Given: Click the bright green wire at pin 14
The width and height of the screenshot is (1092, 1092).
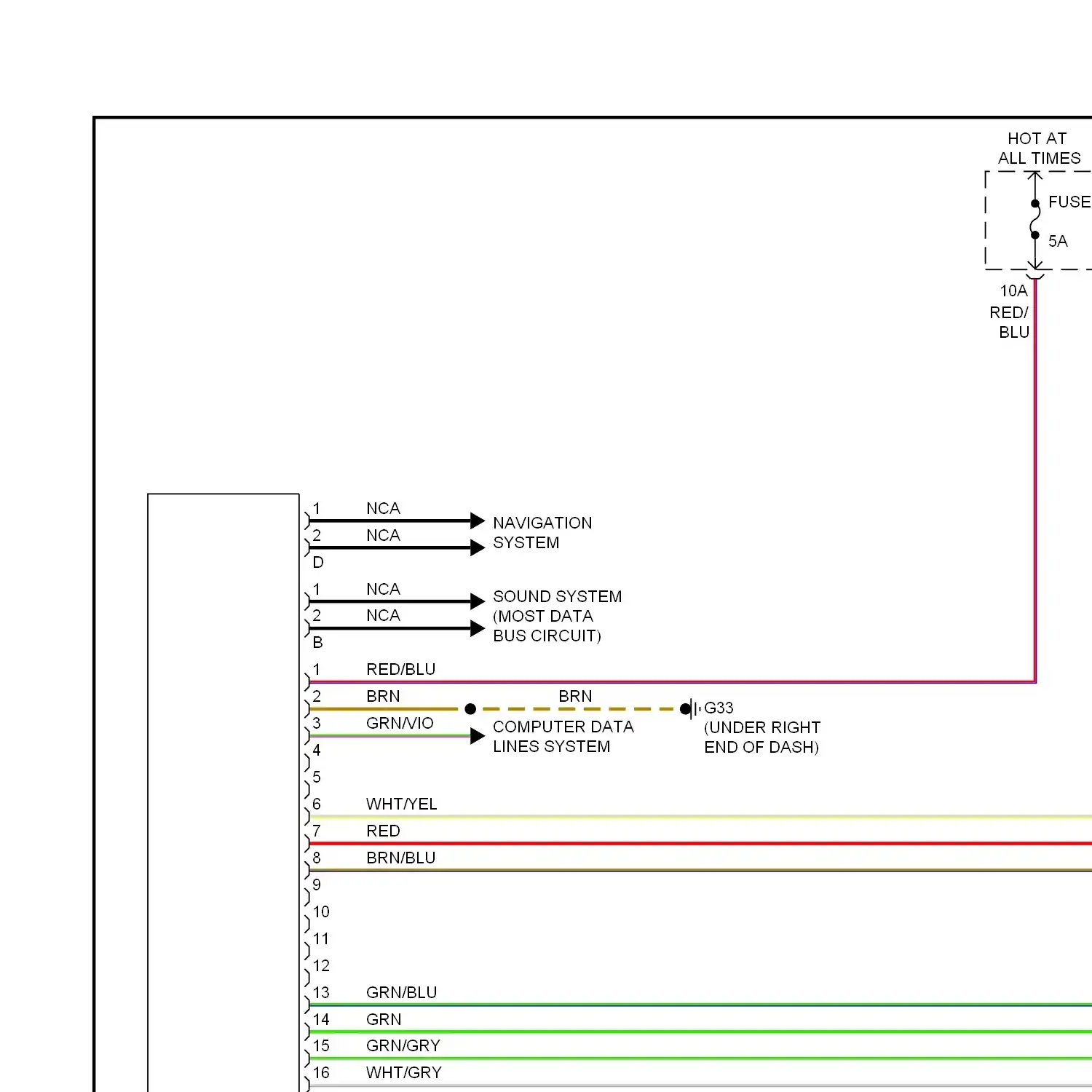Looking at the screenshot, I should click(700, 1032).
